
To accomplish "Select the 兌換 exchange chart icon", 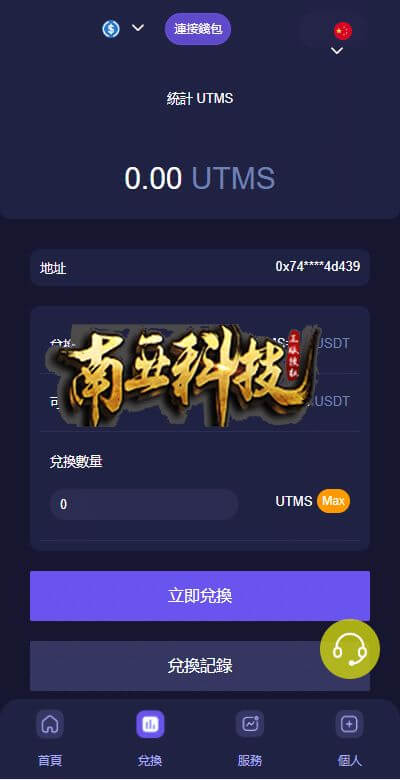I will coord(150,724).
